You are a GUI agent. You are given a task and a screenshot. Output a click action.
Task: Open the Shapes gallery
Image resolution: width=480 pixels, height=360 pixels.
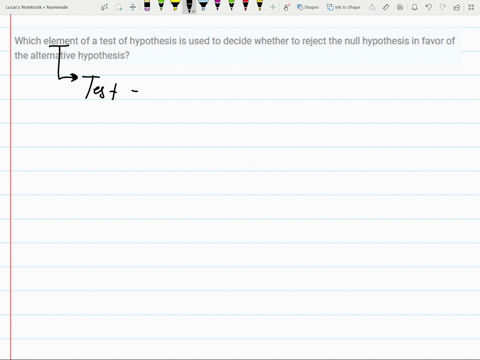308,7
